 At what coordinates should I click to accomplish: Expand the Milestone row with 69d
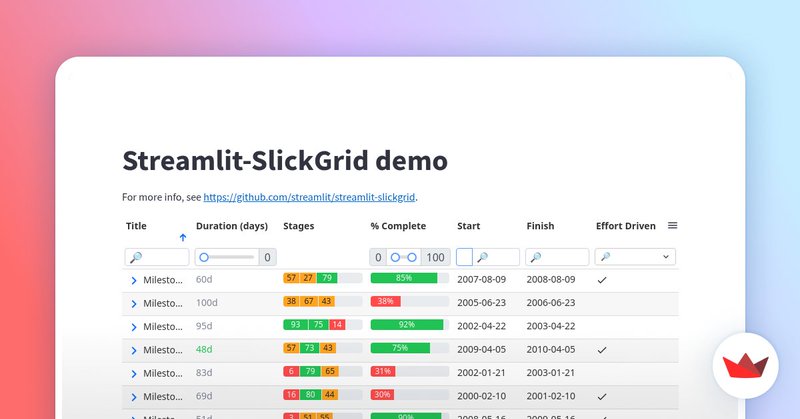pyautogui.click(x=134, y=397)
